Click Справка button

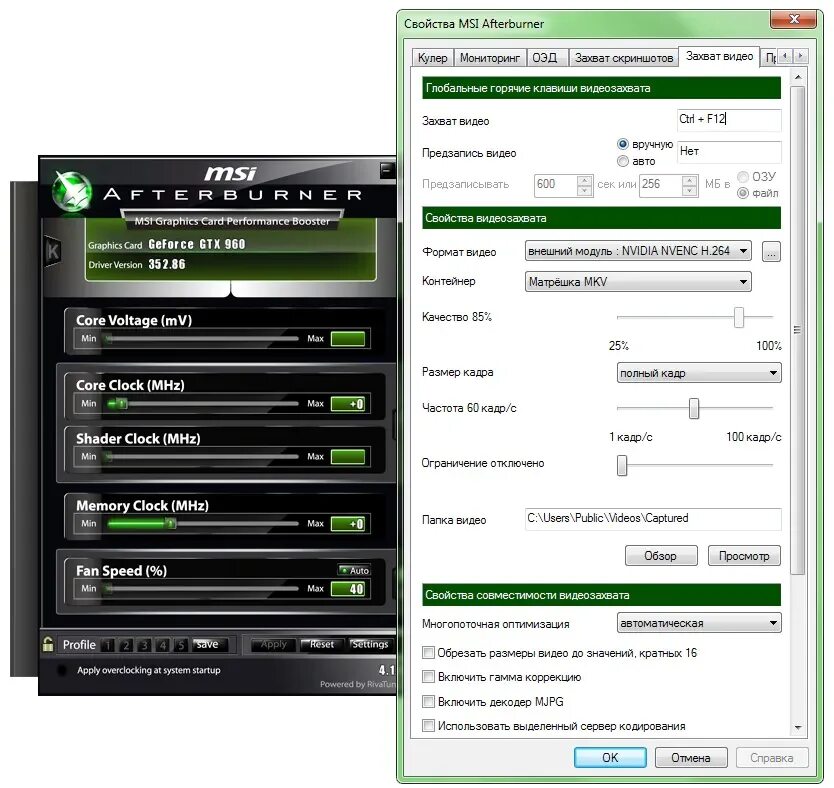click(771, 757)
